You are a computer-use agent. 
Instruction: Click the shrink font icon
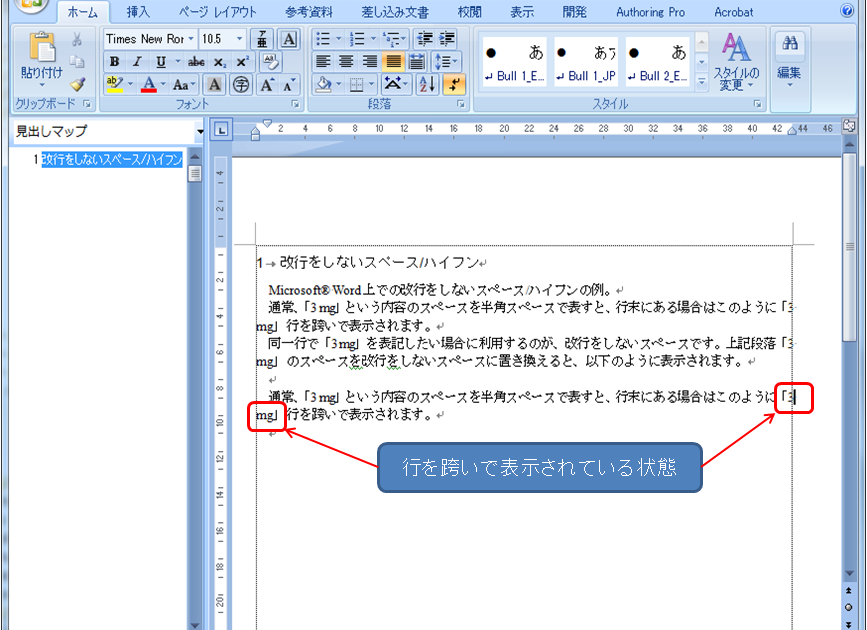(289, 85)
